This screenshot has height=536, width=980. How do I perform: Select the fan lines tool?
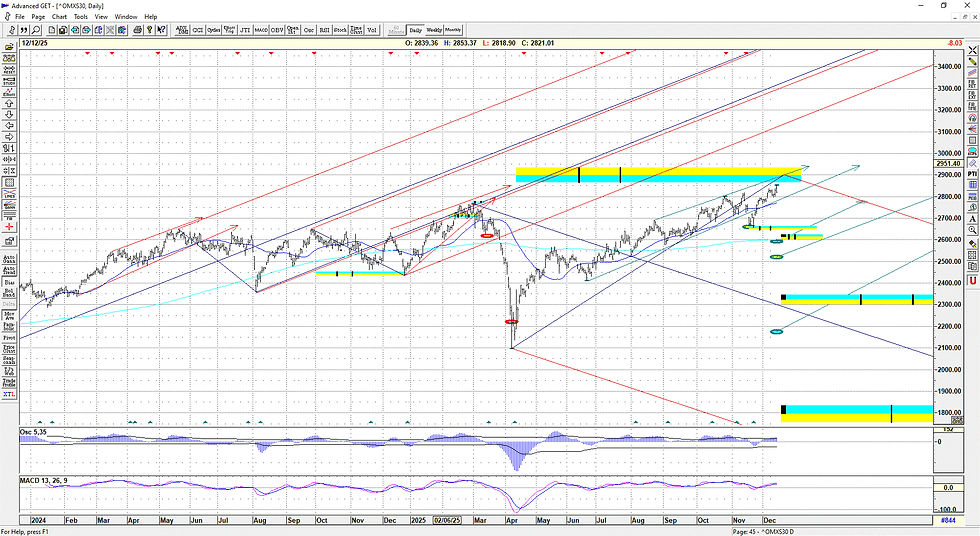point(972,128)
